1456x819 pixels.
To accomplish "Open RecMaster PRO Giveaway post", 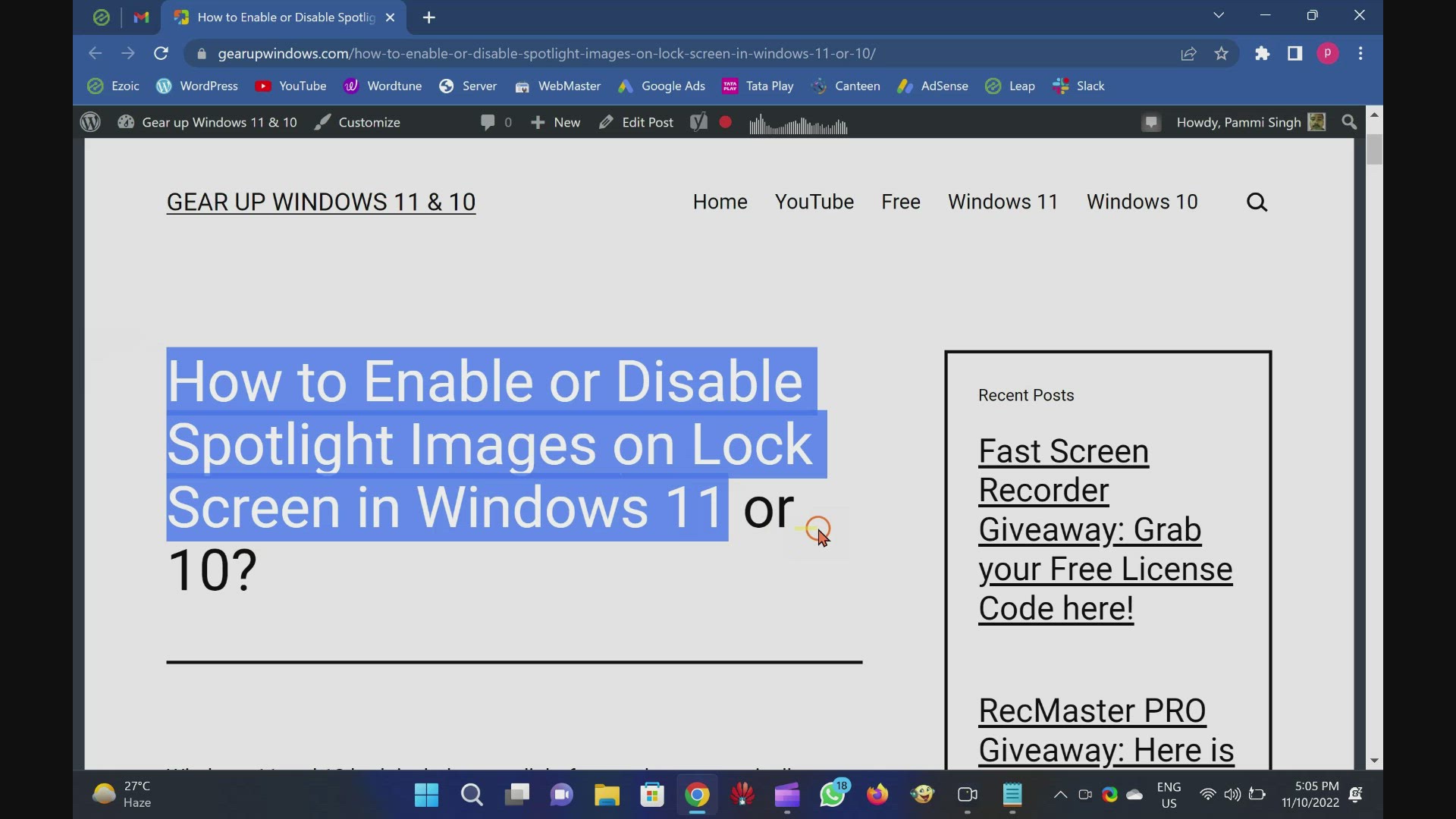I will (1106, 730).
